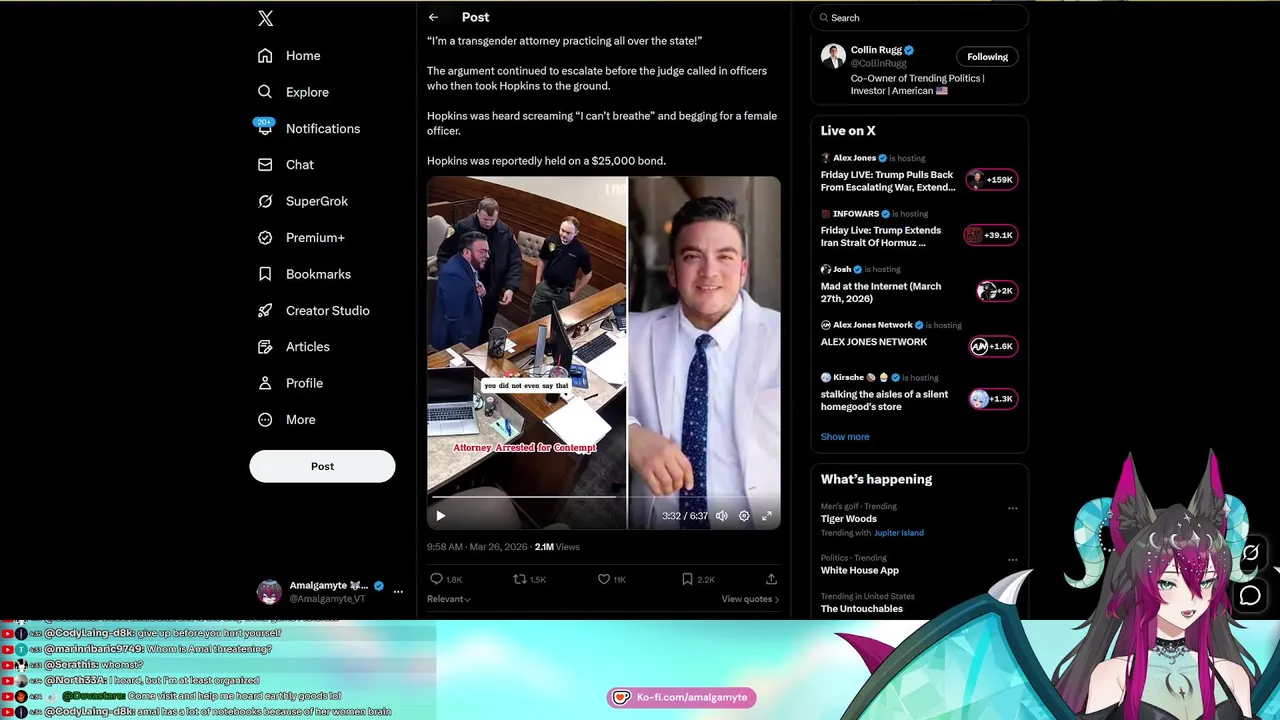Click the back arrow beside Post
The image size is (1280, 720).
coord(433,17)
